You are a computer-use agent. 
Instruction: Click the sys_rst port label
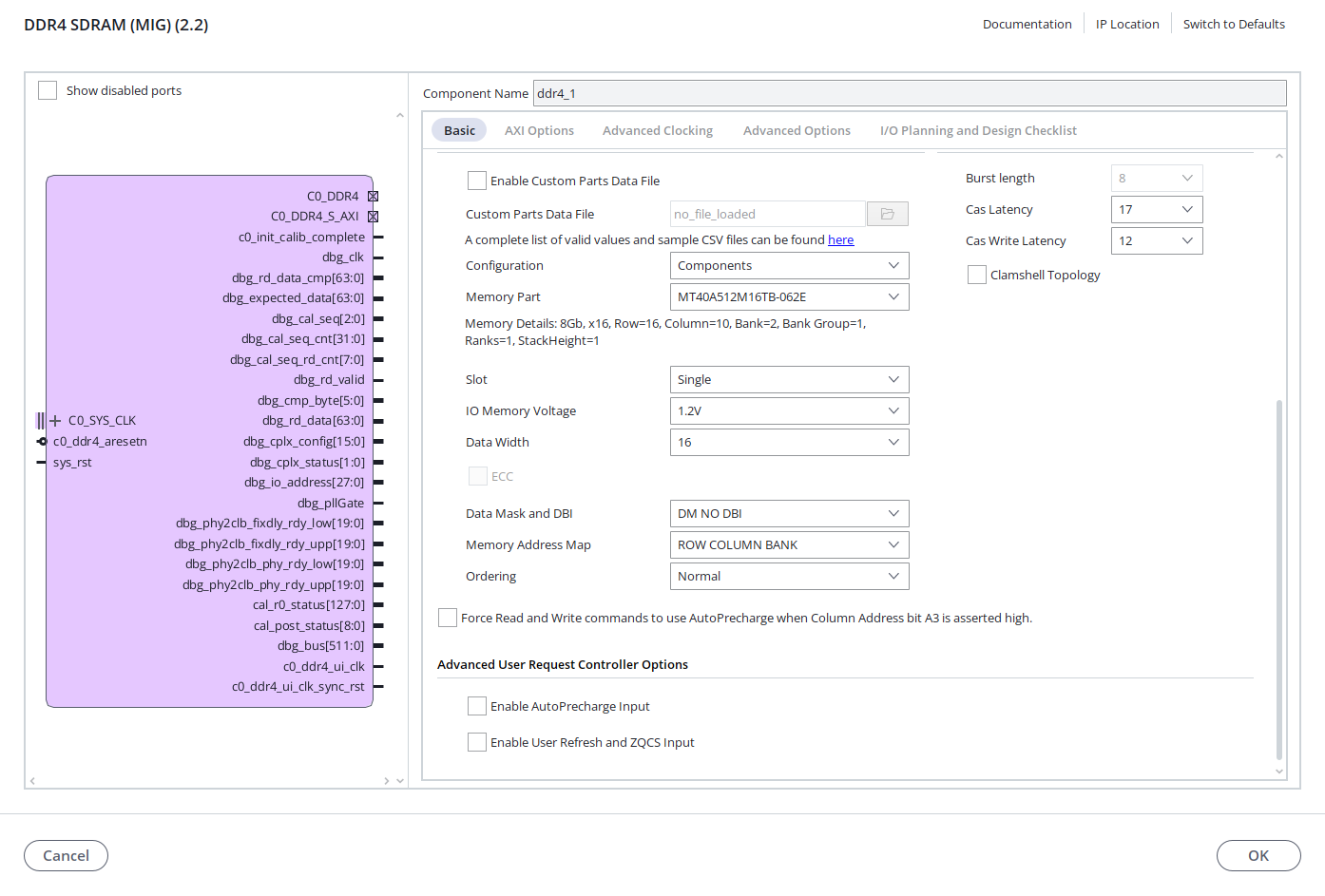coord(72,462)
